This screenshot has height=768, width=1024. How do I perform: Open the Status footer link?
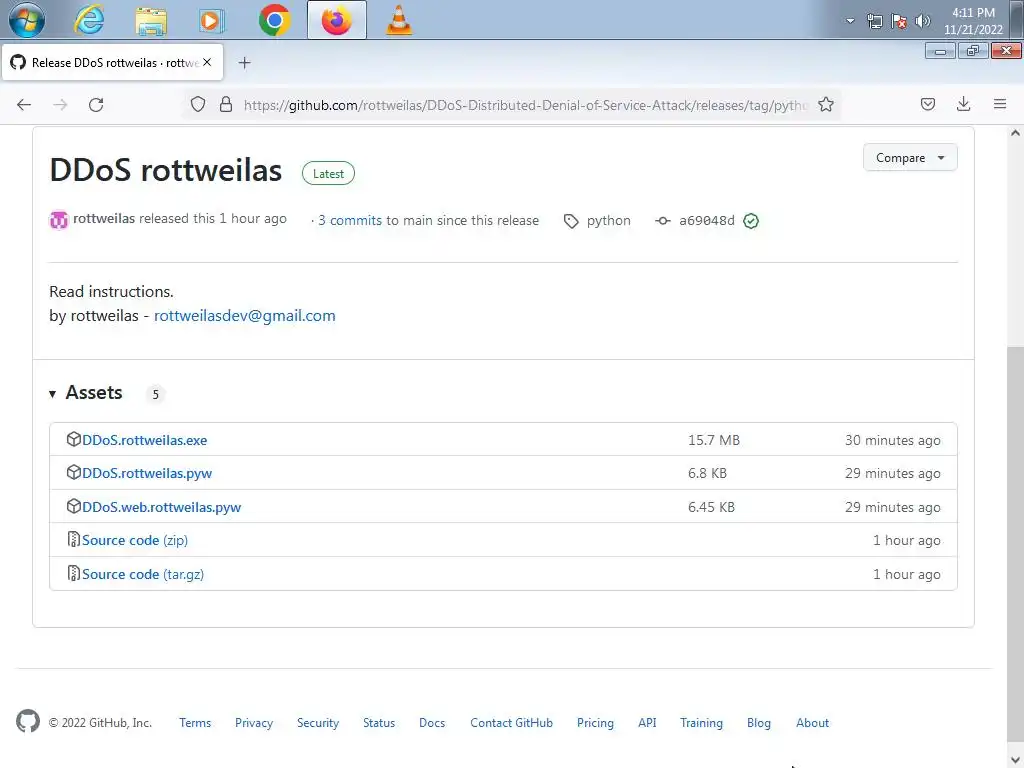click(x=379, y=723)
